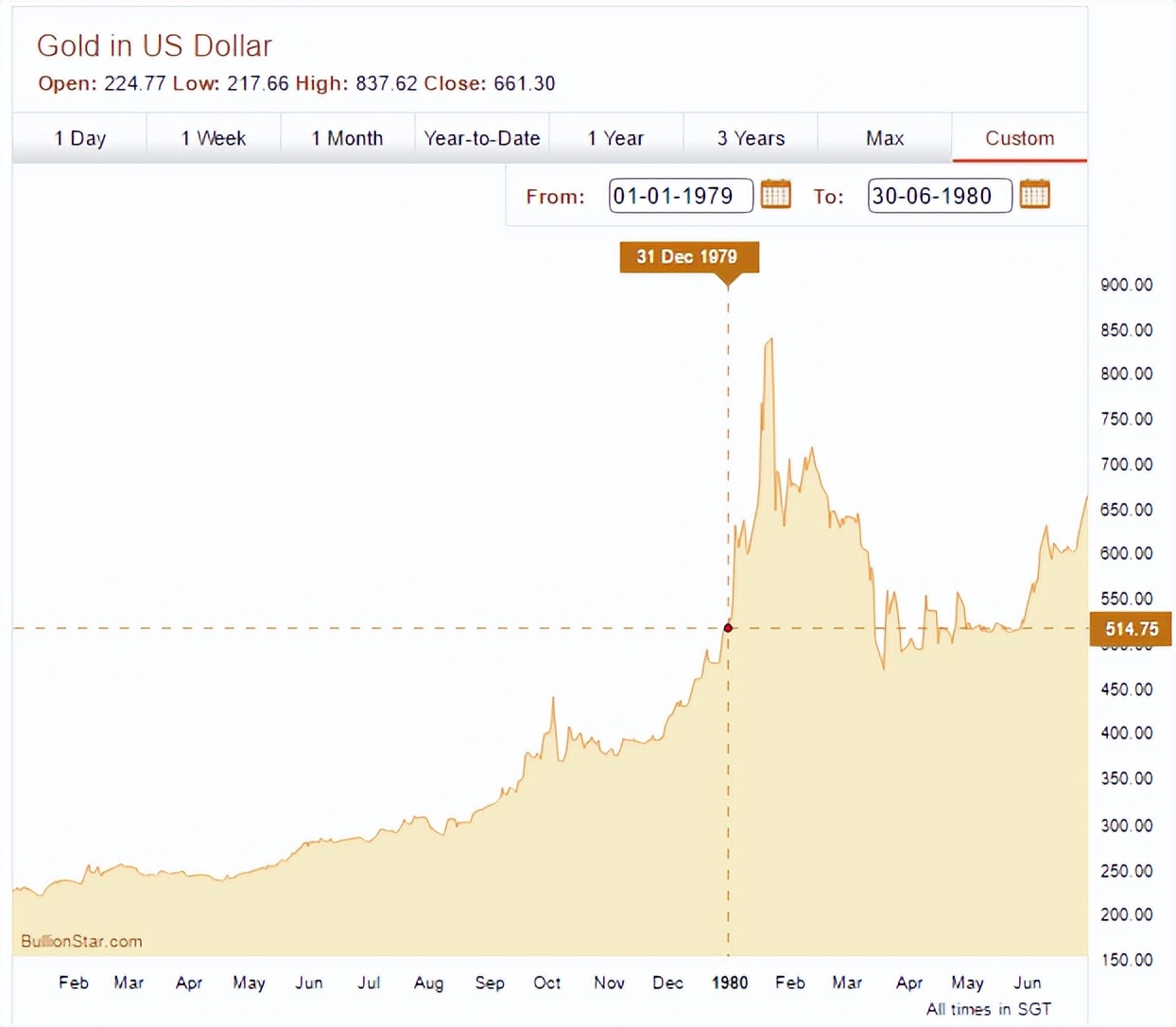
Task: Click the Jul label on x-axis
Action: click(x=369, y=983)
